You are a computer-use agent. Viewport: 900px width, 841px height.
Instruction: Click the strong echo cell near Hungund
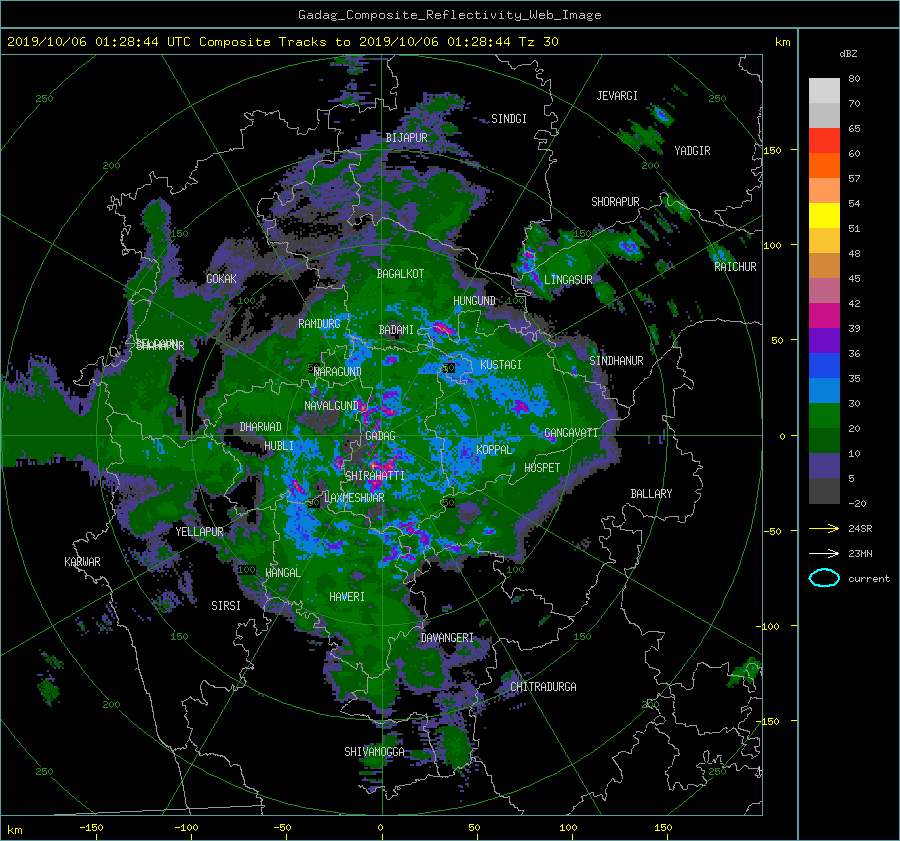click(443, 330)
